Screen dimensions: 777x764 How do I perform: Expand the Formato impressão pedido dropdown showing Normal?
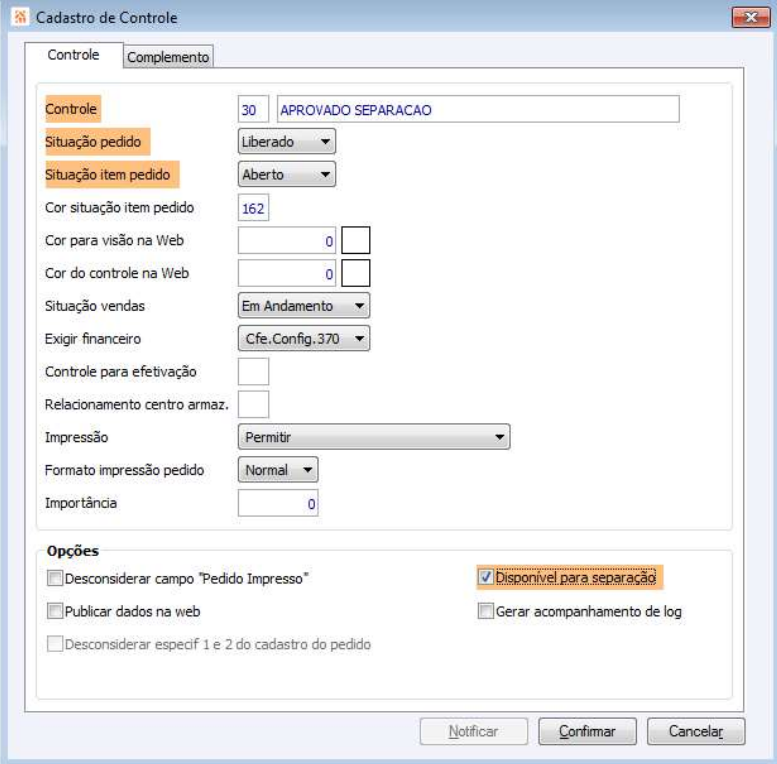click(x=278, y=470)
